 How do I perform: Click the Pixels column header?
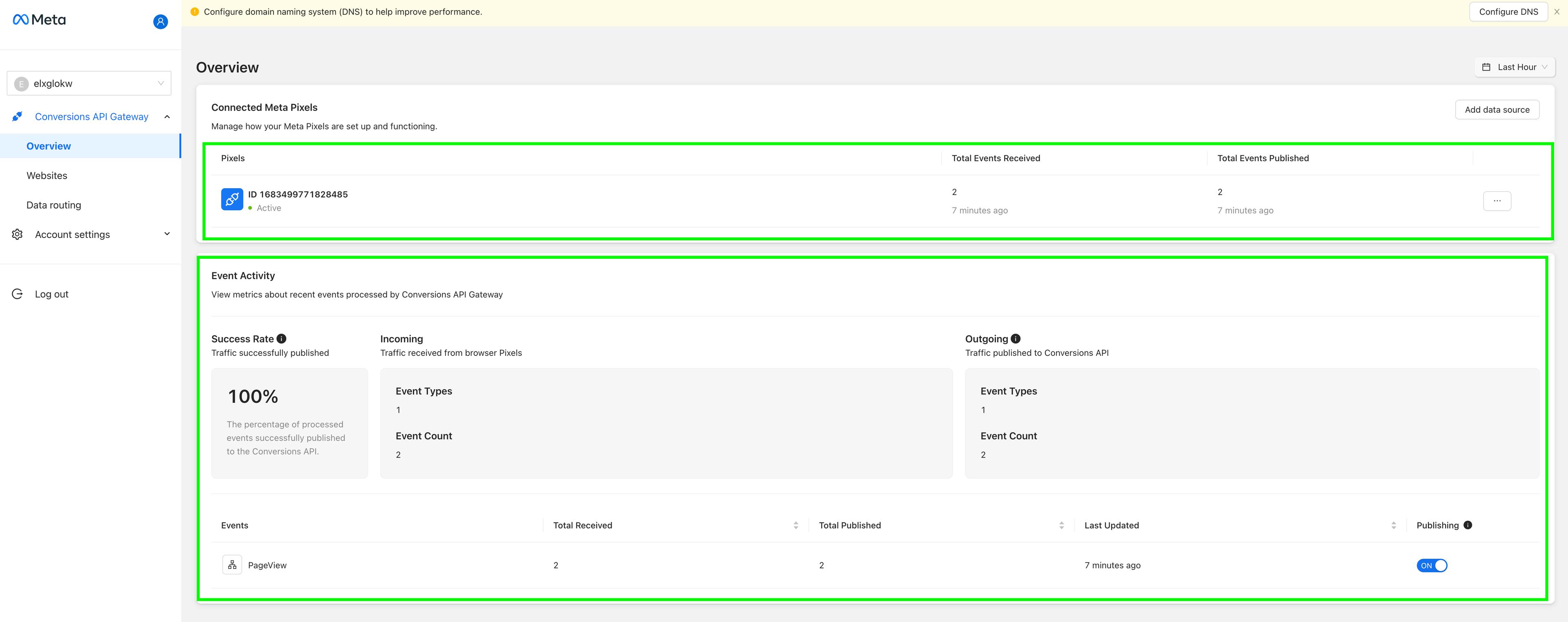[232, 158]
